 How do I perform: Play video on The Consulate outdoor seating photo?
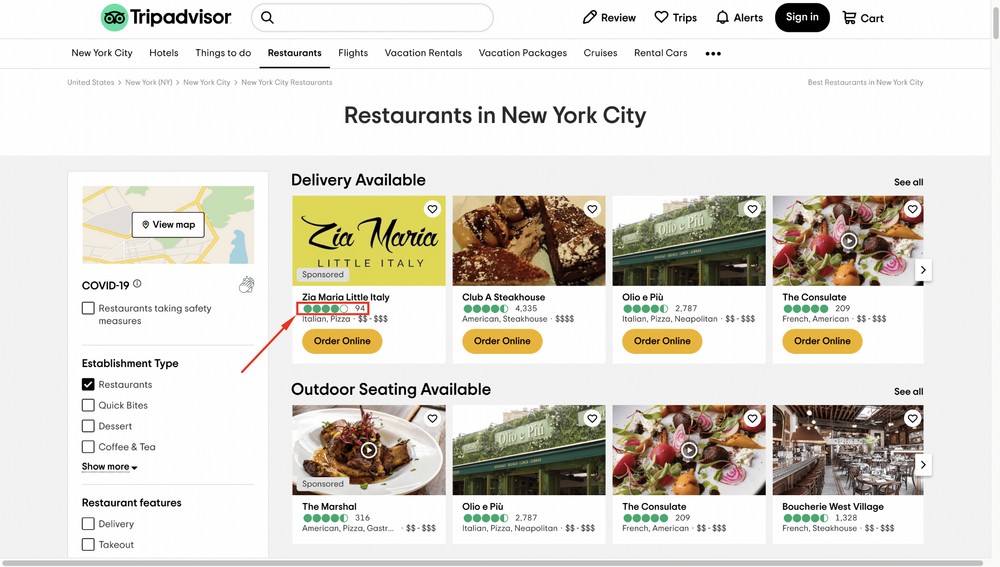689,450
